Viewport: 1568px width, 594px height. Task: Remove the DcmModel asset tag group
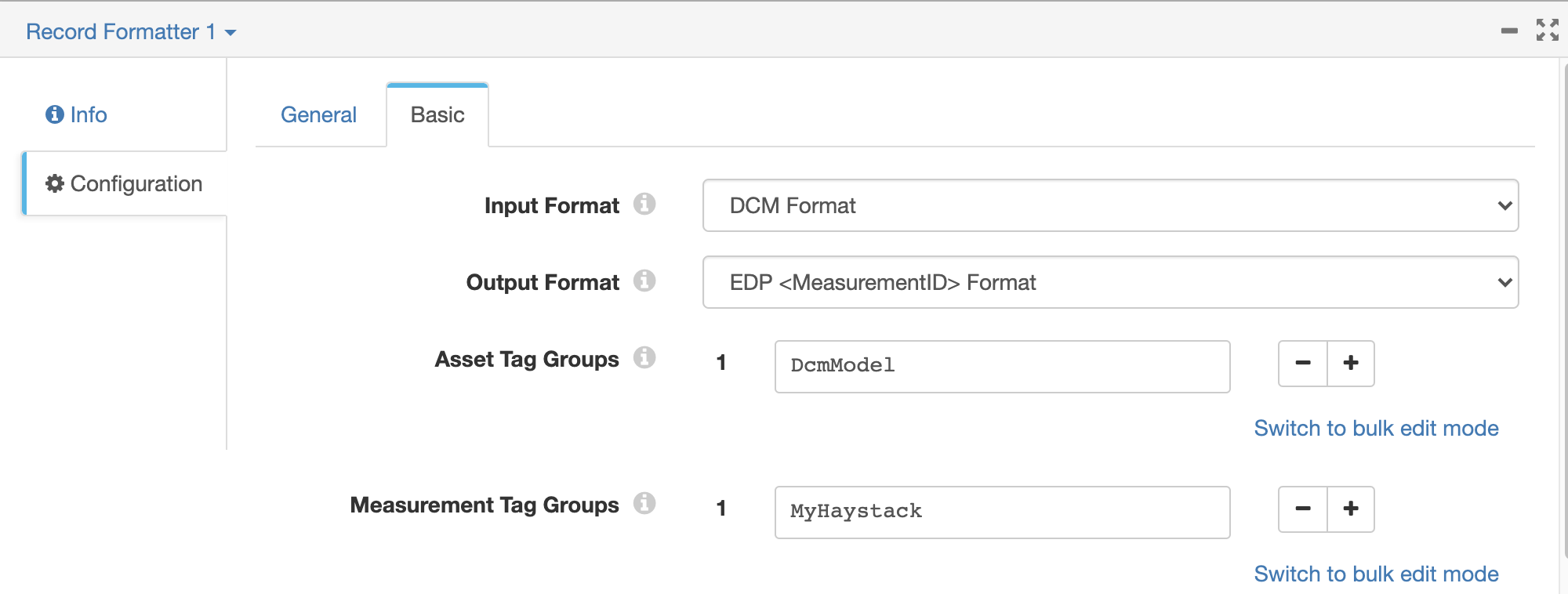[1303, 364]
